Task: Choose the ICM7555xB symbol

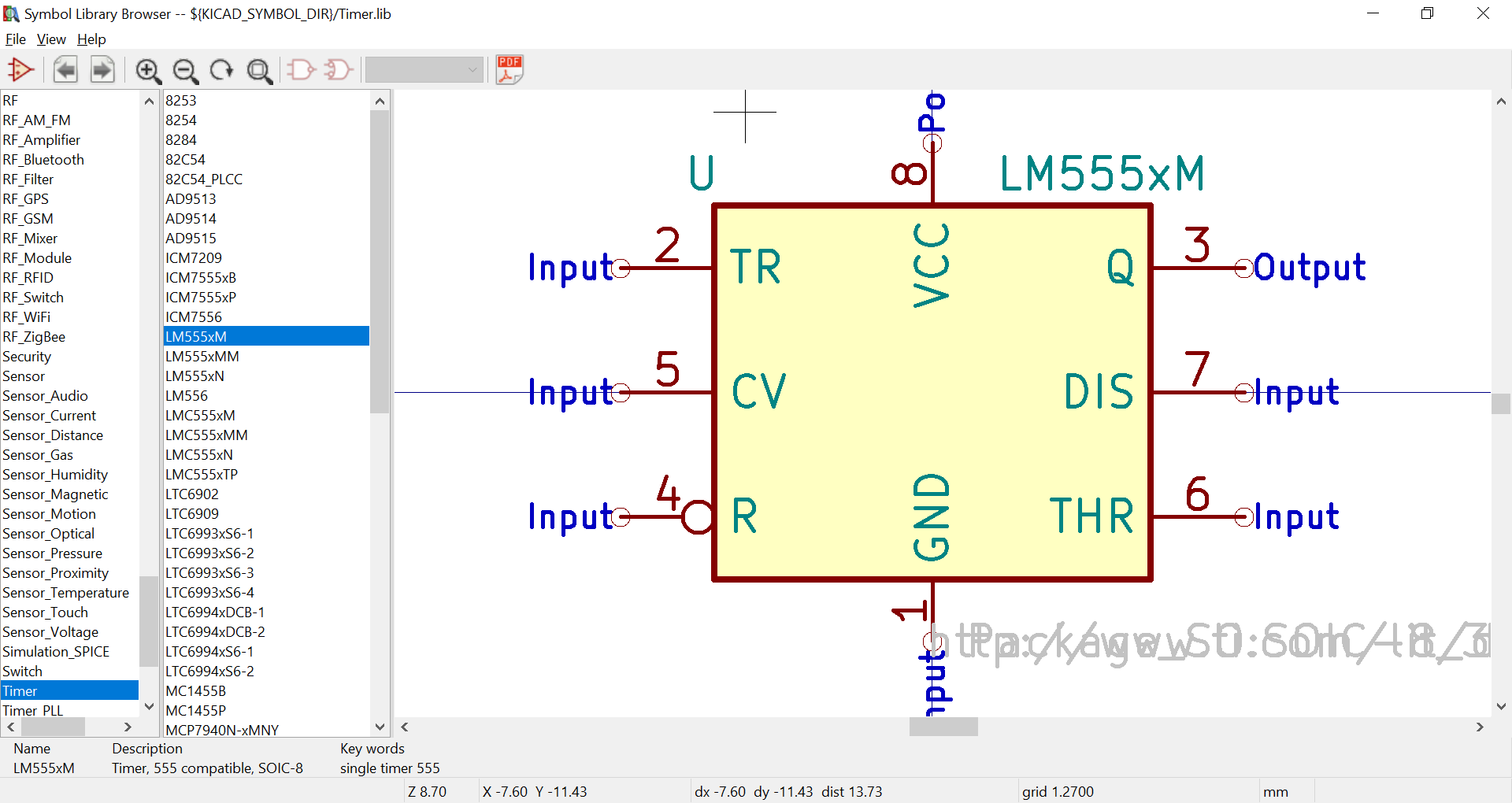Action: point(266,278)
